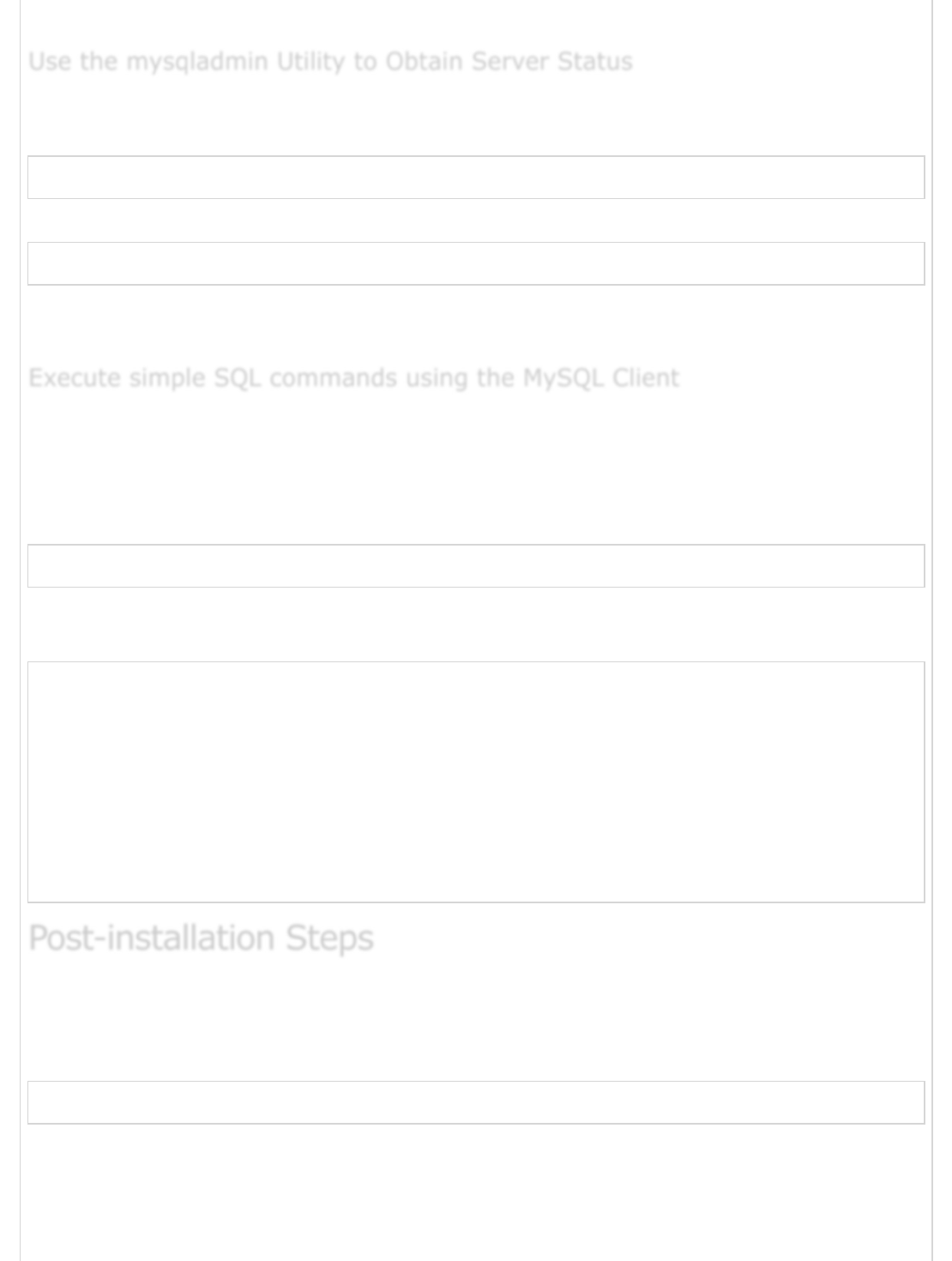Click 'Post-installation' word in large heading
Viewport: 952px width, 1261px height.
coord(153,938)
